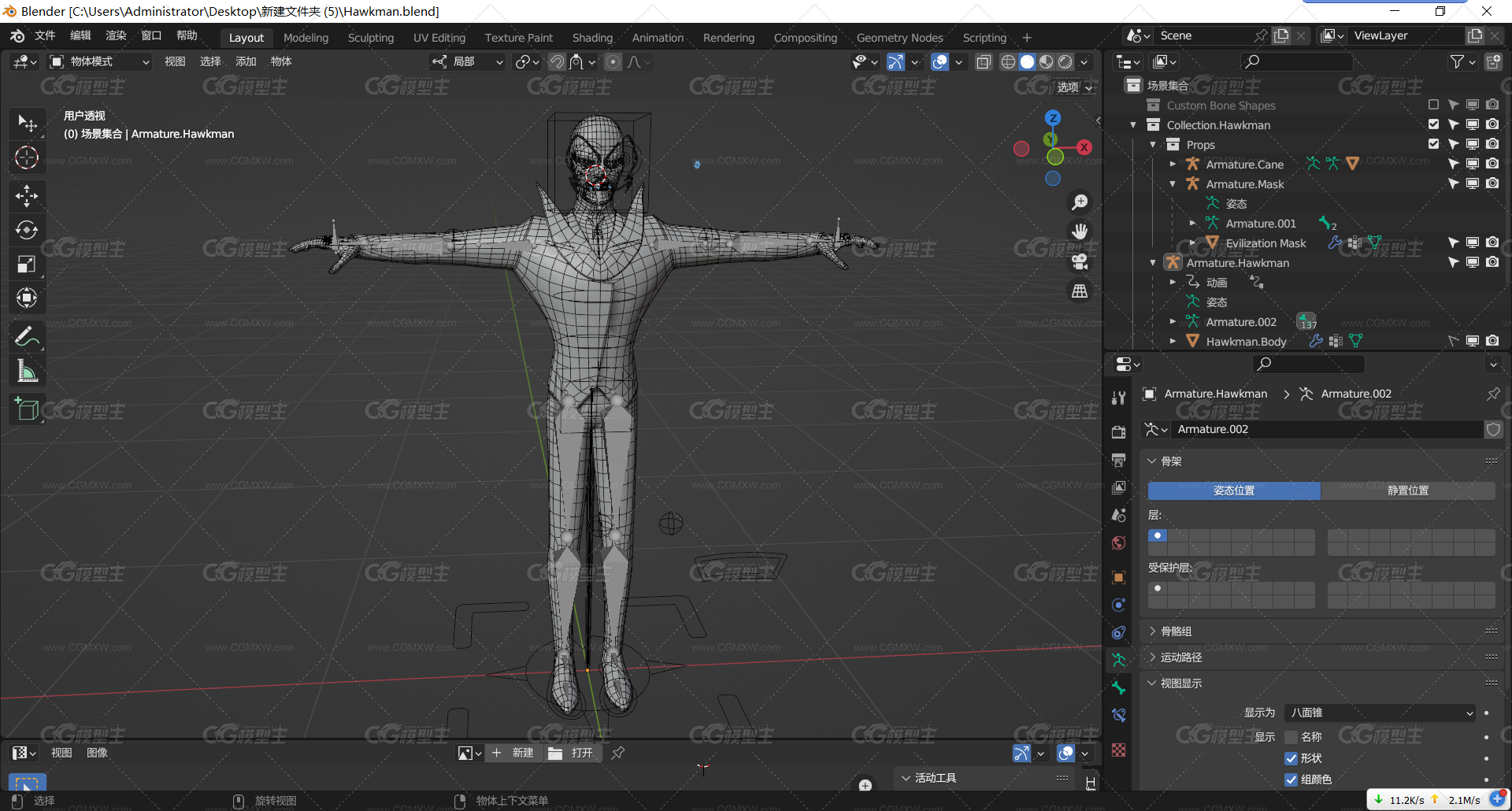
Task: Switch to the Sculpting workspace tab
Action: pos(371,38)
